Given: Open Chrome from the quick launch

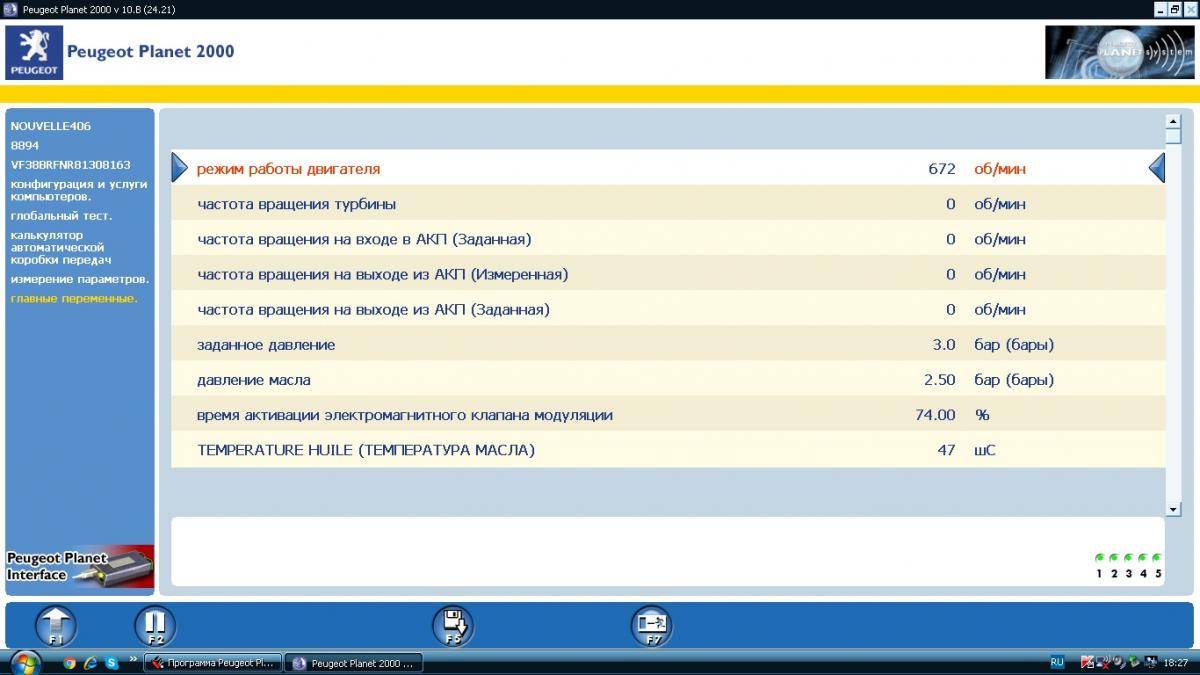Looking at the screenshot, I should coord(69,662).
